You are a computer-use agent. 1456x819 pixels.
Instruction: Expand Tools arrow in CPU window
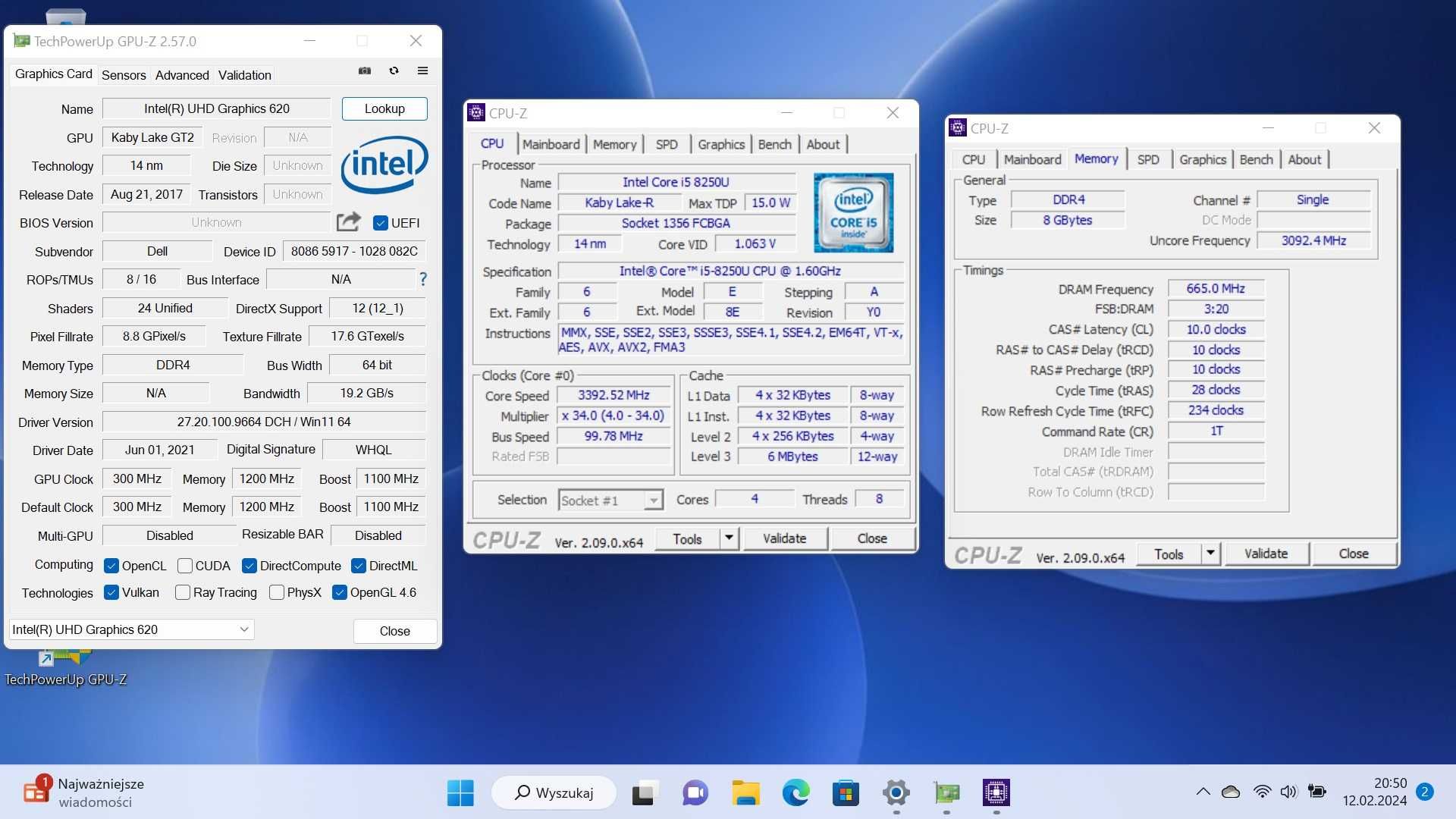[729, 538]
